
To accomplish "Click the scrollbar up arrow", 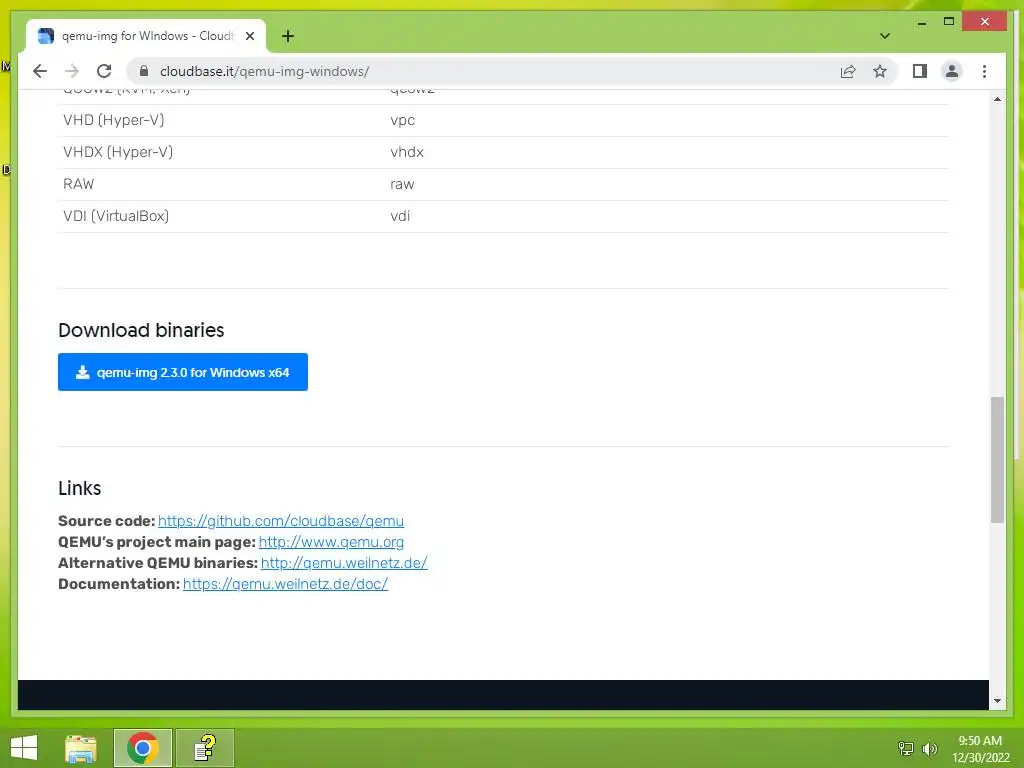I will pos(997,99).
